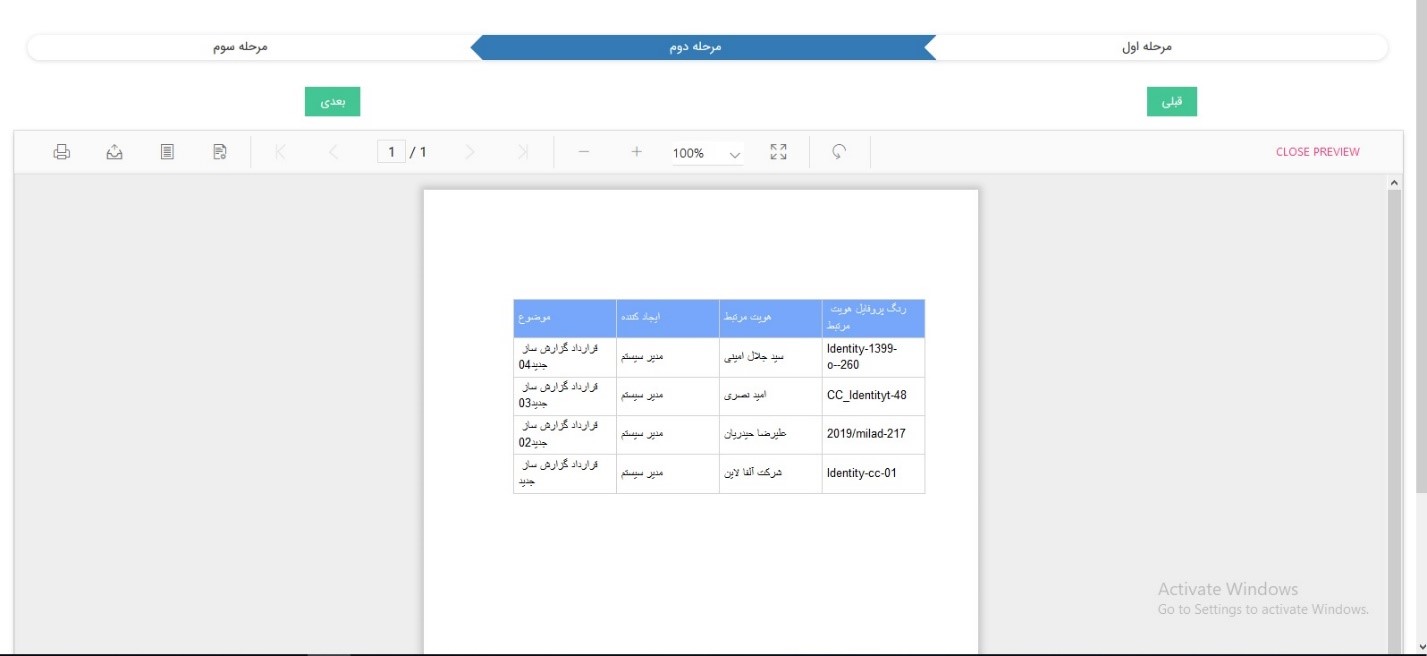
Task: Toggle full screen preview mode
Action: [x=778, y=152]
